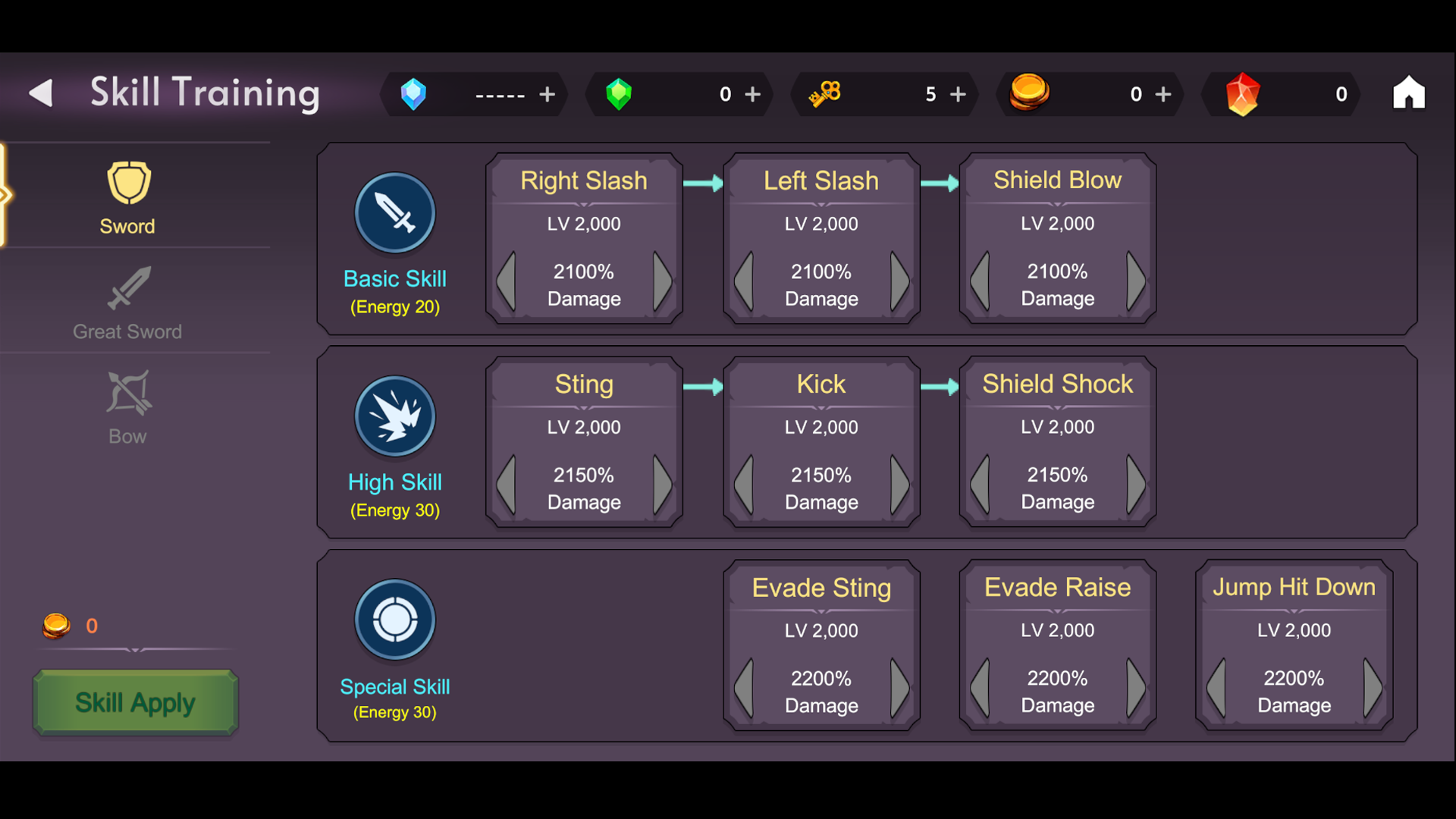Click the High Skill burst icon
The height and width of the screenshot is (819, 1456).
394,416
